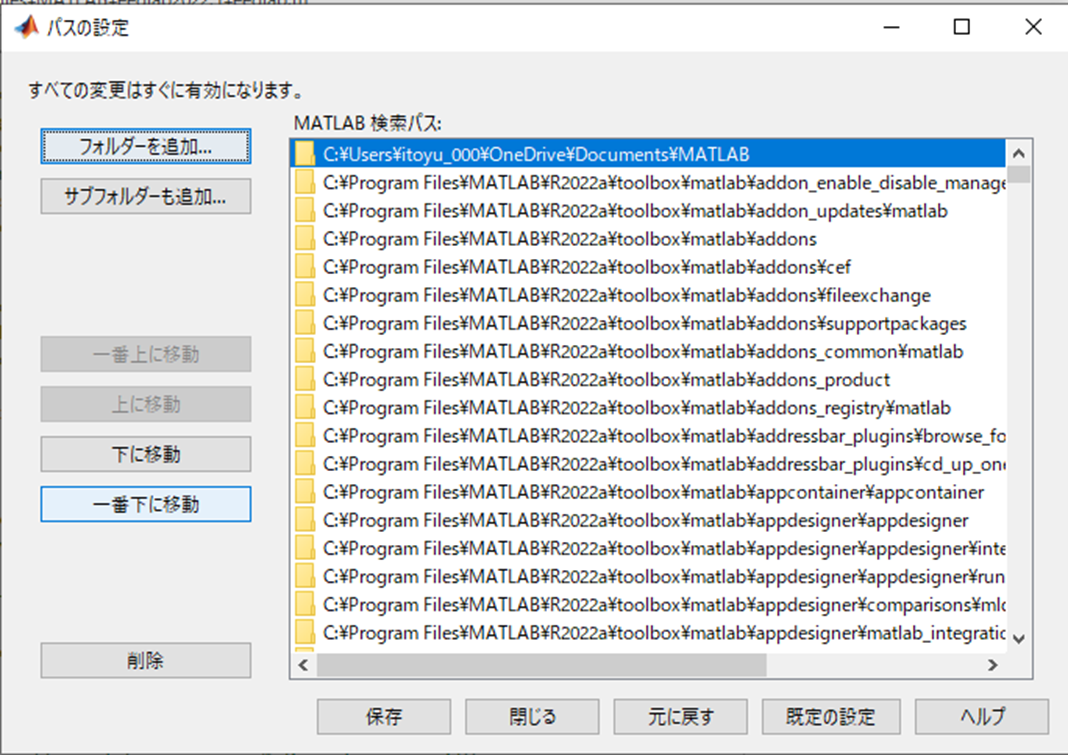Click folder icon of addons_common\matlab row

click(304, 351)
